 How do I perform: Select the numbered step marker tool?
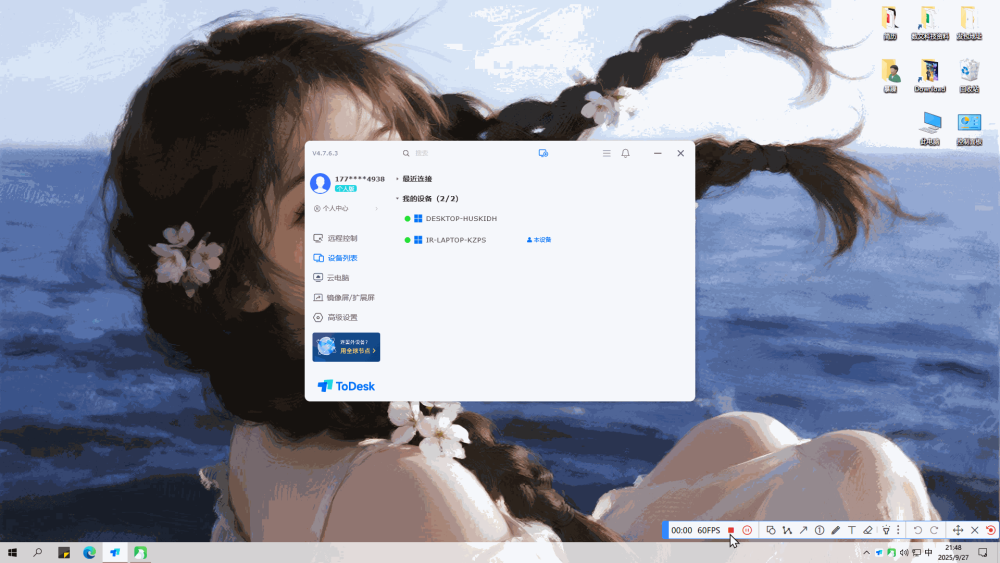[x=820, y=530]
